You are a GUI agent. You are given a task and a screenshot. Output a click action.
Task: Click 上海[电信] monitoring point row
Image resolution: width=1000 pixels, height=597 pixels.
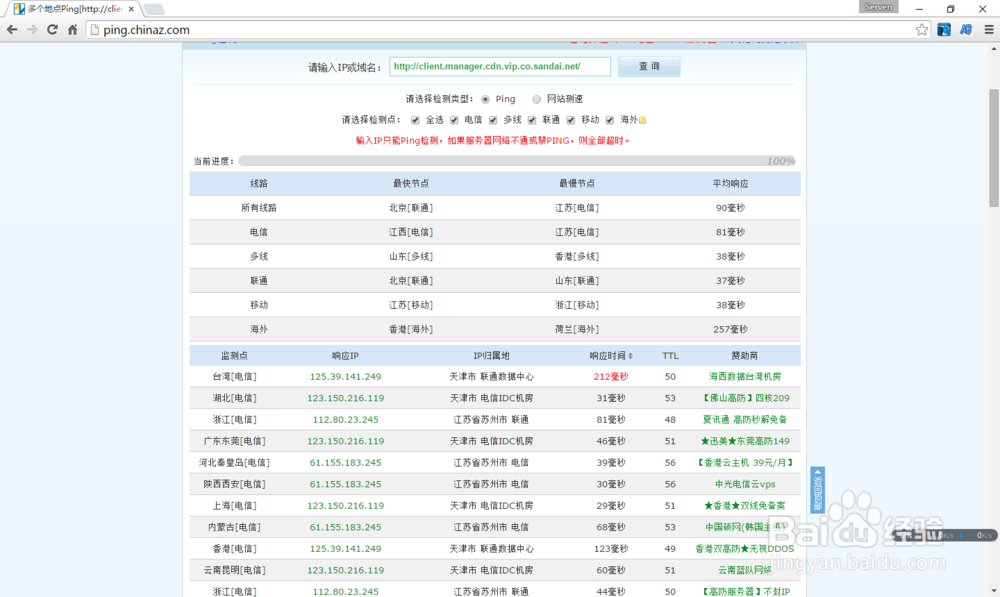(234, 506)
